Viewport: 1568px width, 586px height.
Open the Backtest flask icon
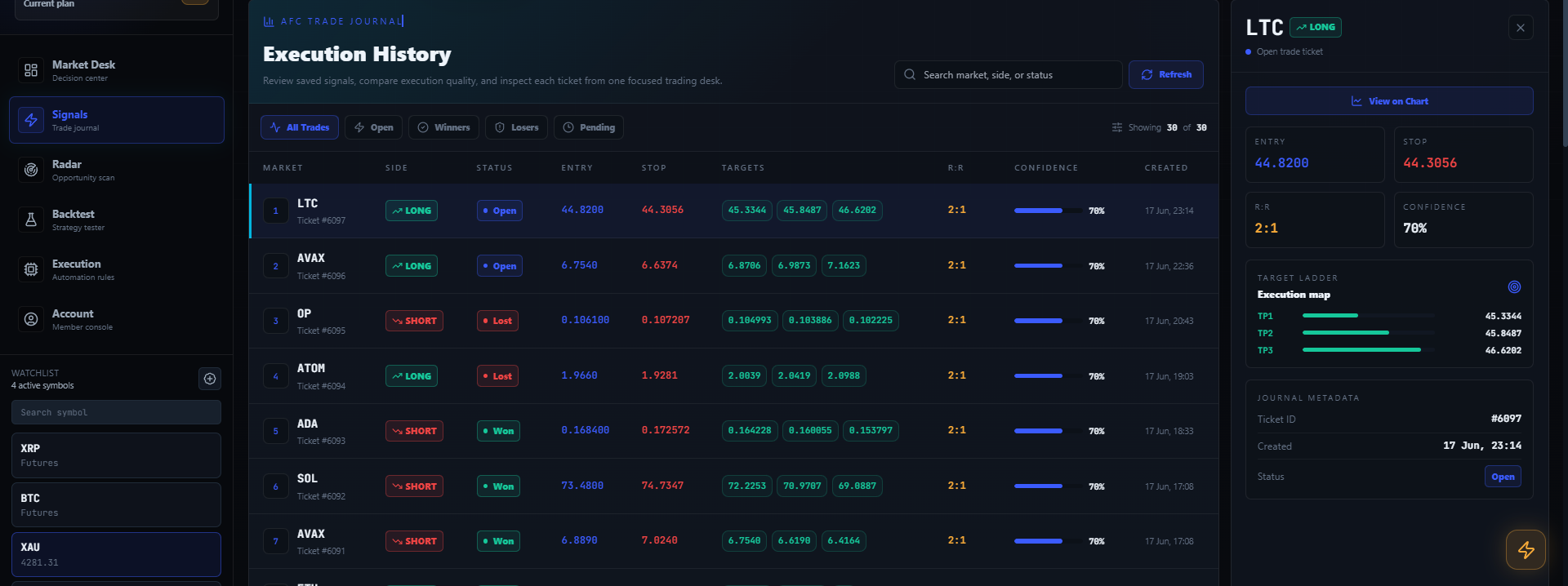[31, 220]
